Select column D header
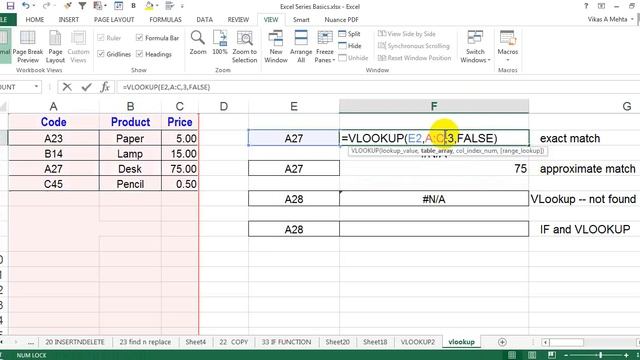Viewport: 640px width, 360px height. point(224,107)
